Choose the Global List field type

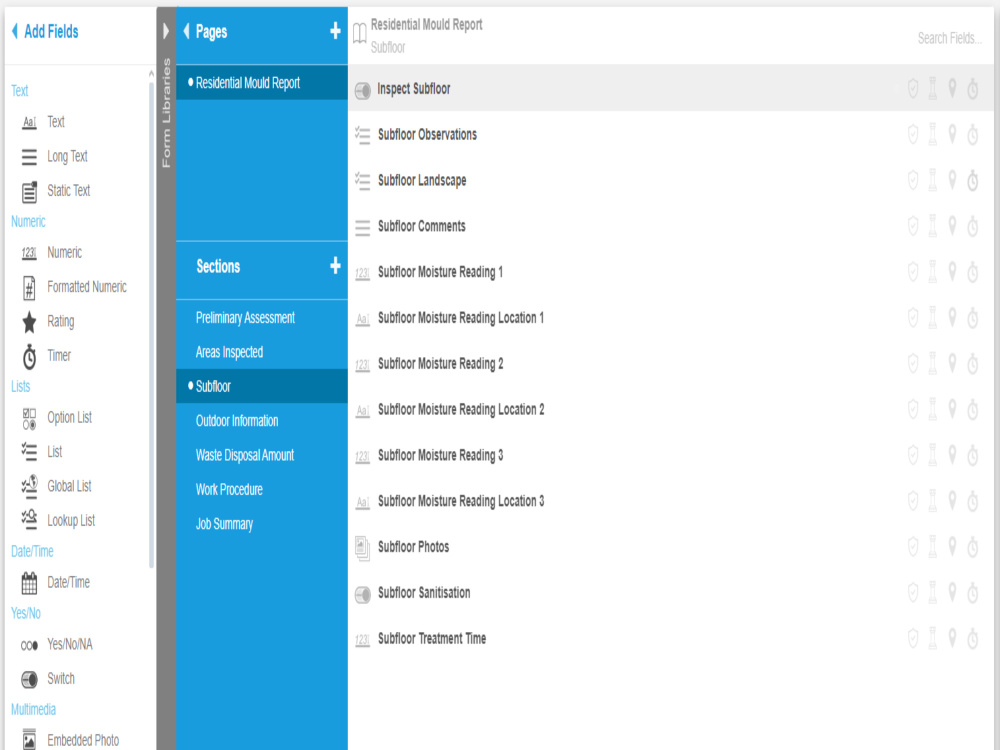click(x=69, y=486)
